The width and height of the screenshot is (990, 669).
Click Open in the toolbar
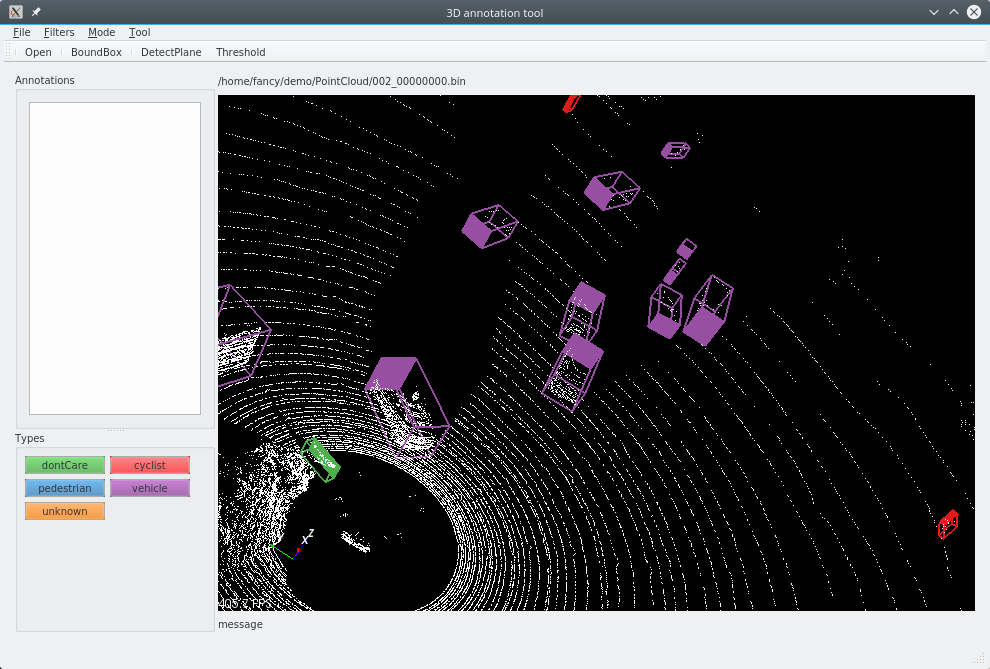38,52
